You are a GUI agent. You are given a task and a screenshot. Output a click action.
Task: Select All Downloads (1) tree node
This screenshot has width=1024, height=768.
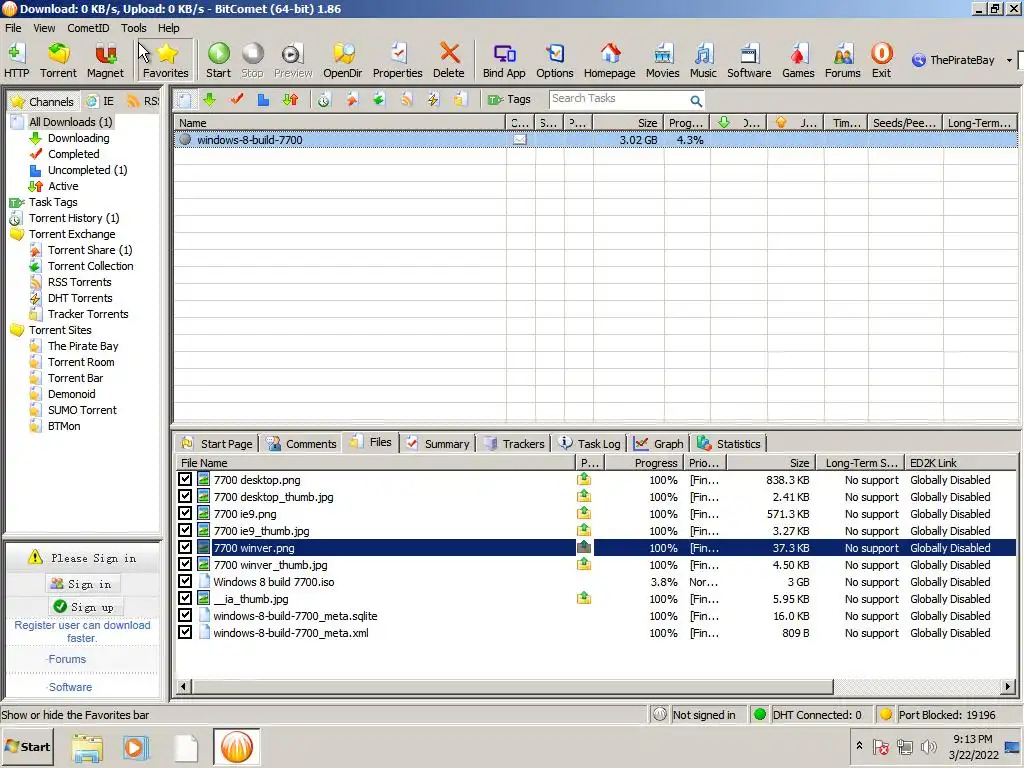(71, 121)
